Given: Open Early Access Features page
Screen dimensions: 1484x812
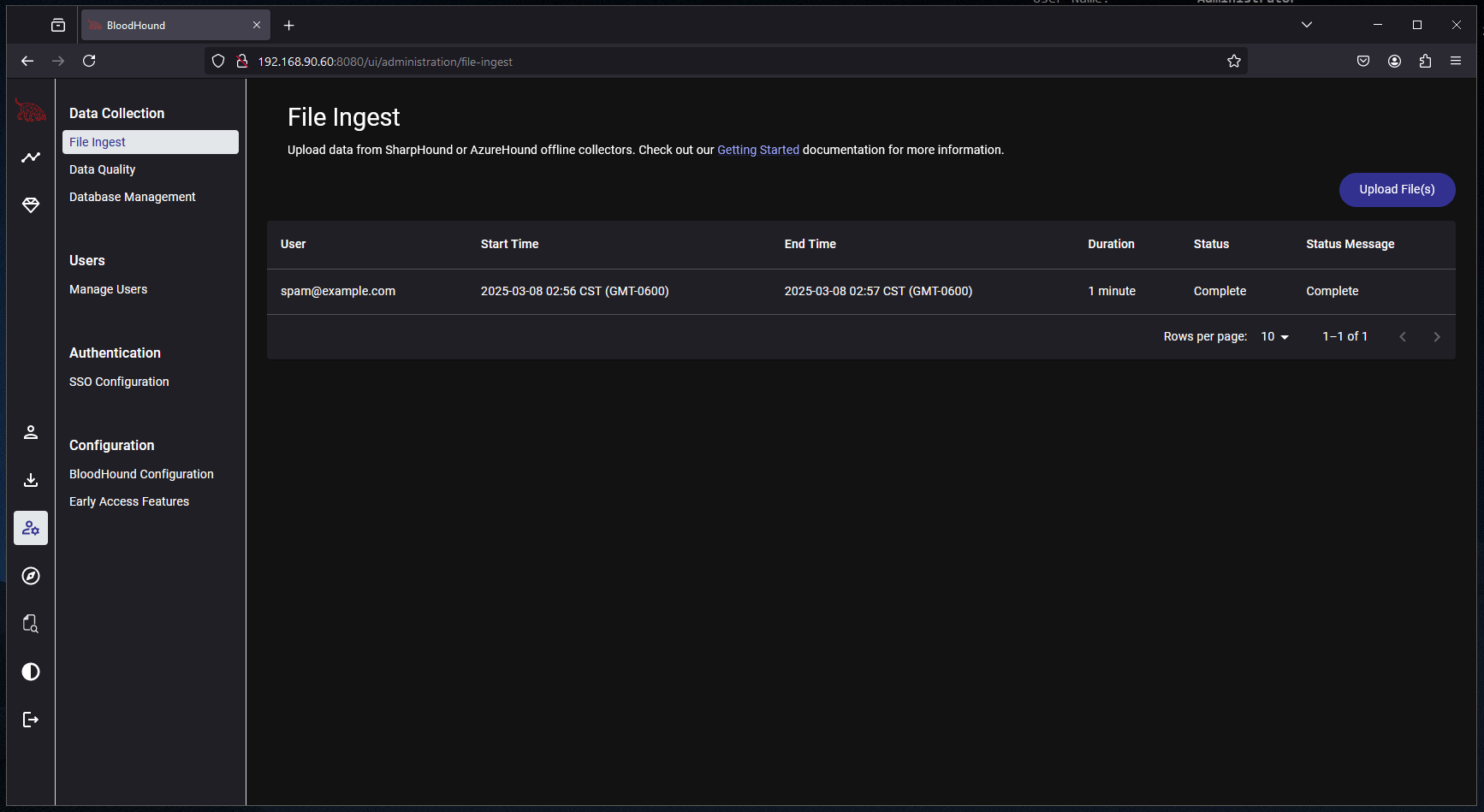Looking at the screenshot, I should pos(129,501).
